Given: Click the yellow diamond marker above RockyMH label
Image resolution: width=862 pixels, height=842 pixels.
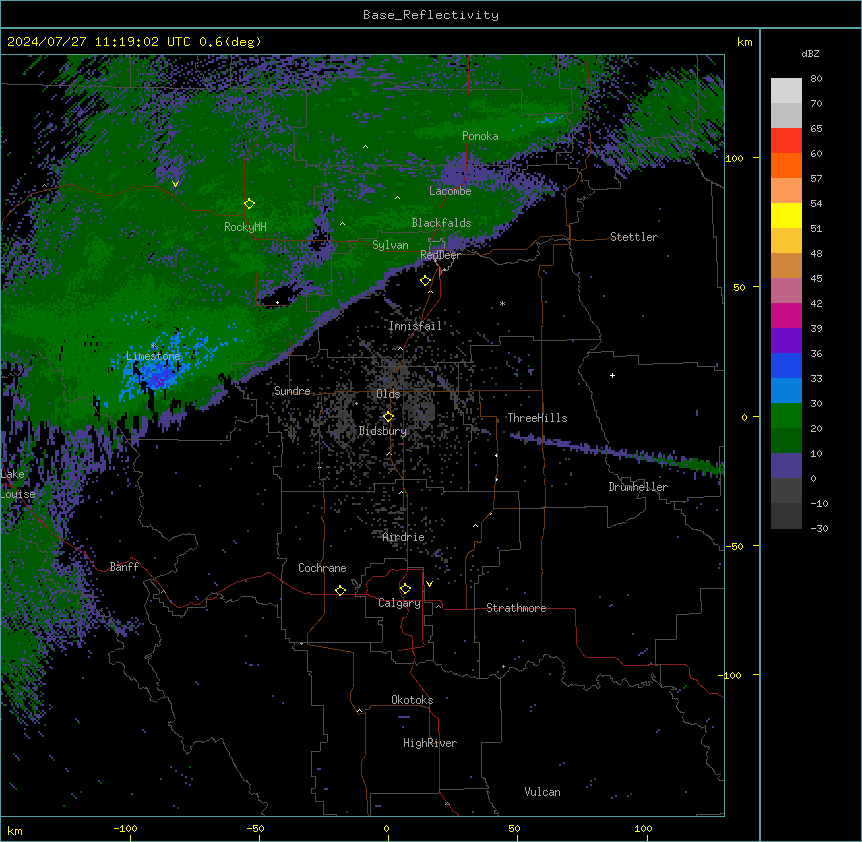Looking at the screenshot, I should (x=249, y=204).
